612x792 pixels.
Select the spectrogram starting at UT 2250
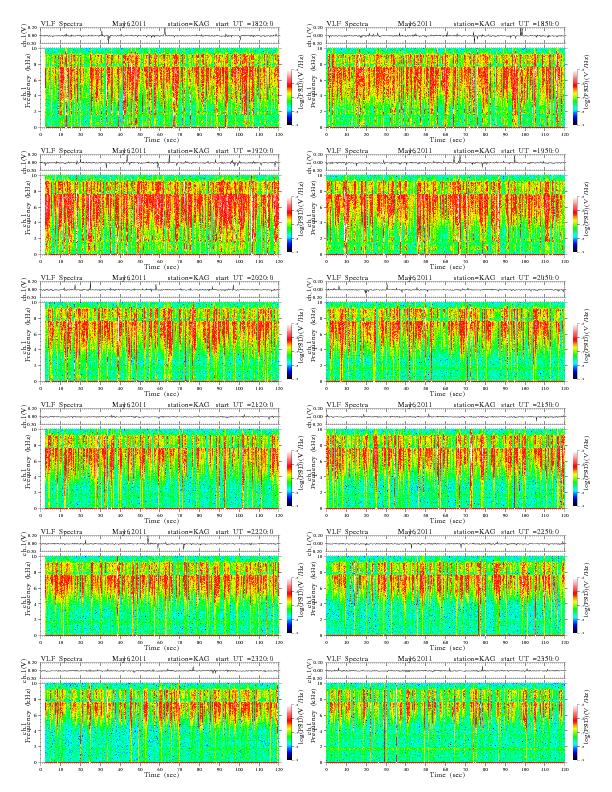coord(445,596)
